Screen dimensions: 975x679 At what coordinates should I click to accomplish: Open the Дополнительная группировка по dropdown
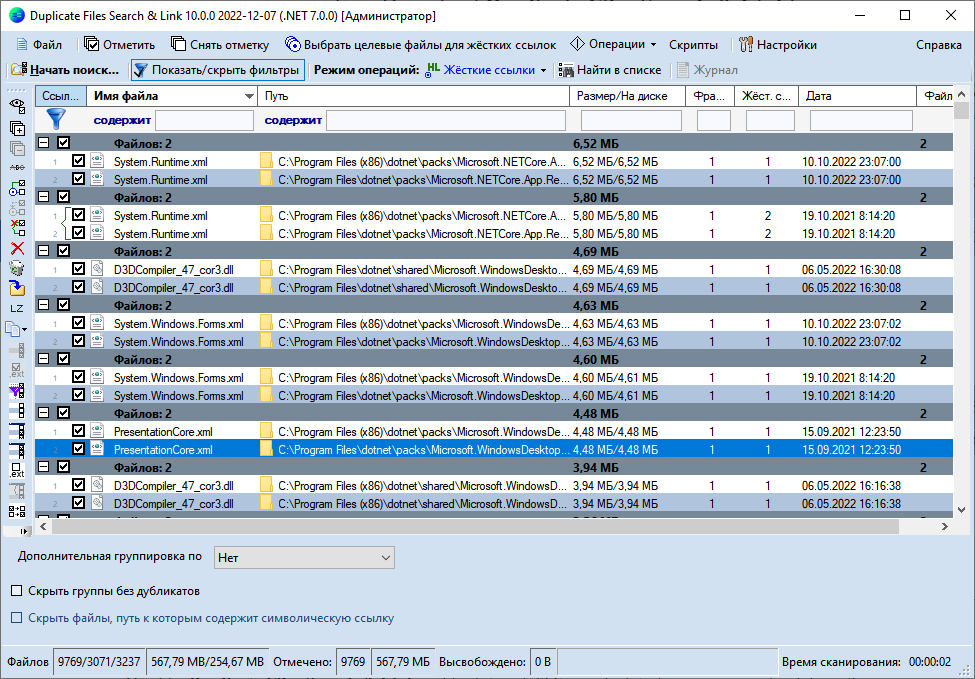pyautogui.click(x=304, y=557)
